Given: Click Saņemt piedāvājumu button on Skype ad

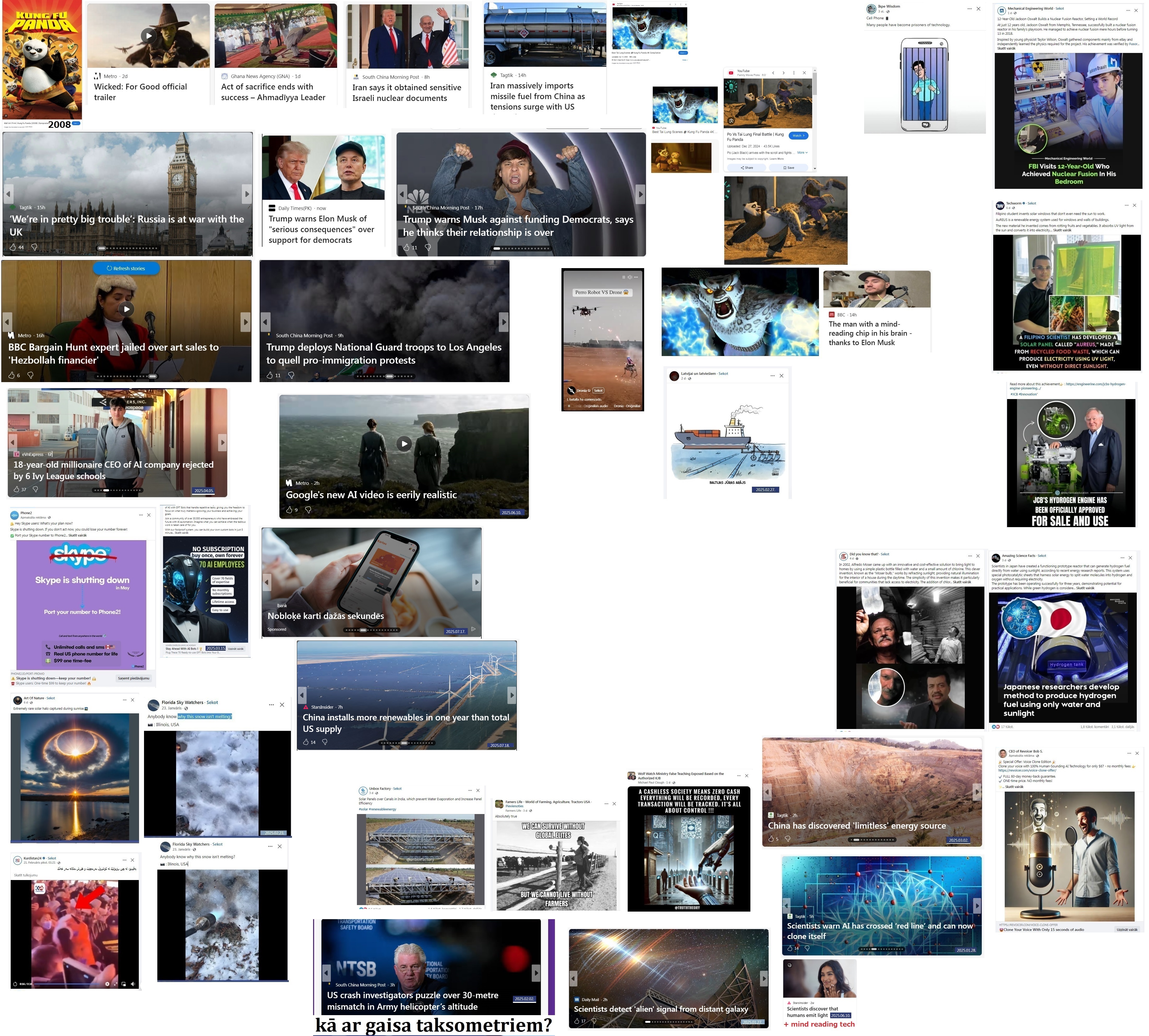Looking at the screenshot, I should coord(133,678).
